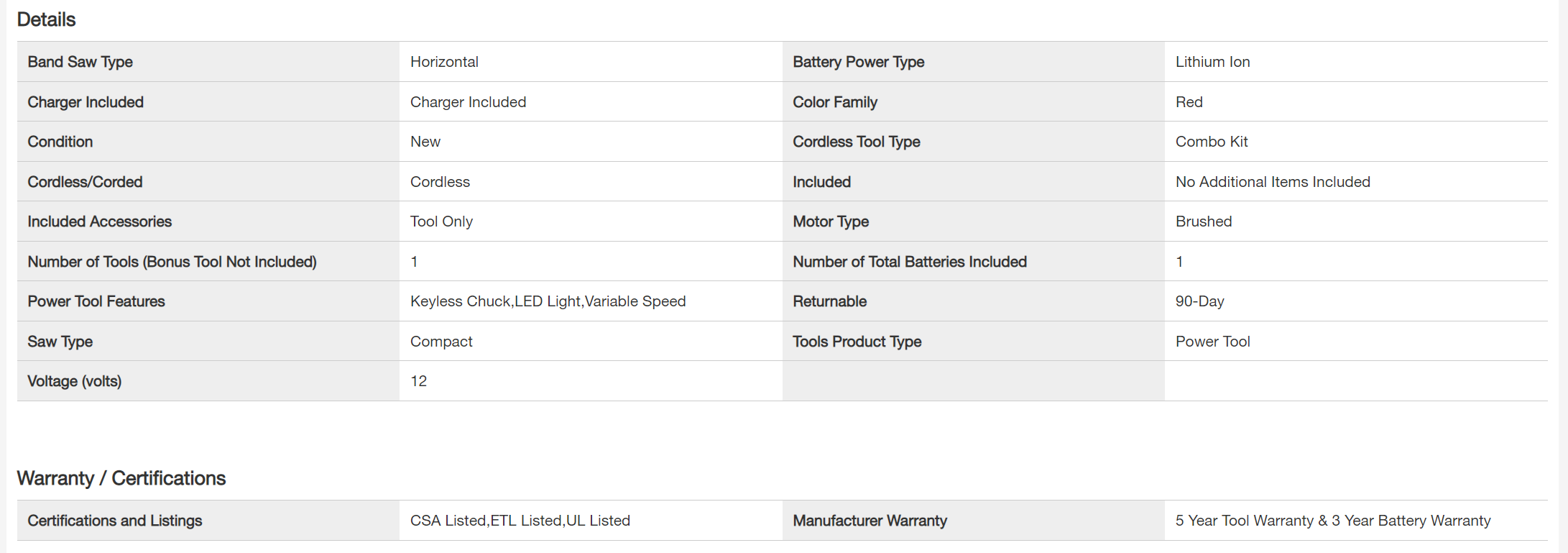
Task: Select the Color Family Red value
Action: (1189, 102)
